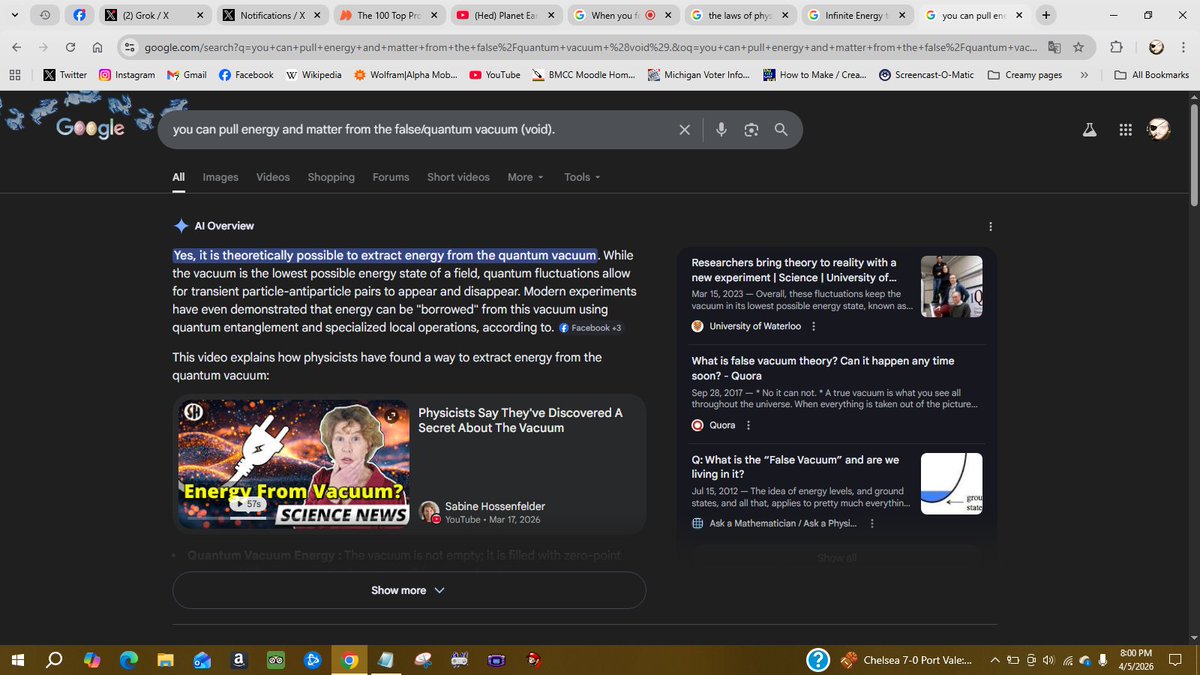
Task: Click the ground state graph thumbnail
Action: (x=951, y=484)
